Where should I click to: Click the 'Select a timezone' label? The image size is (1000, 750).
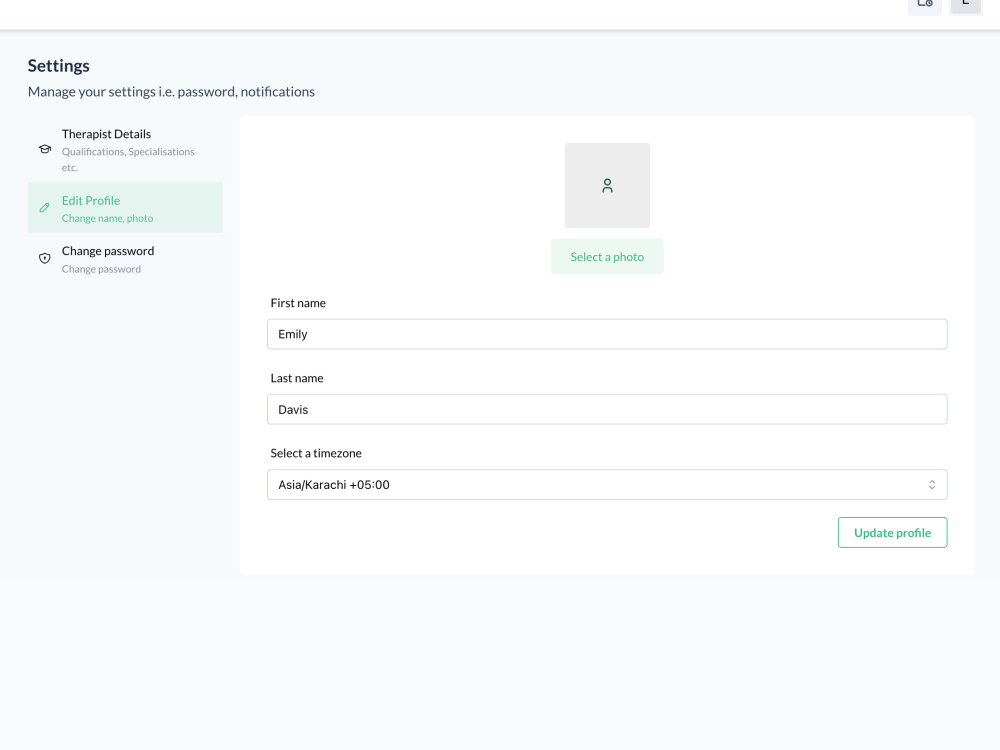(316, 453)
